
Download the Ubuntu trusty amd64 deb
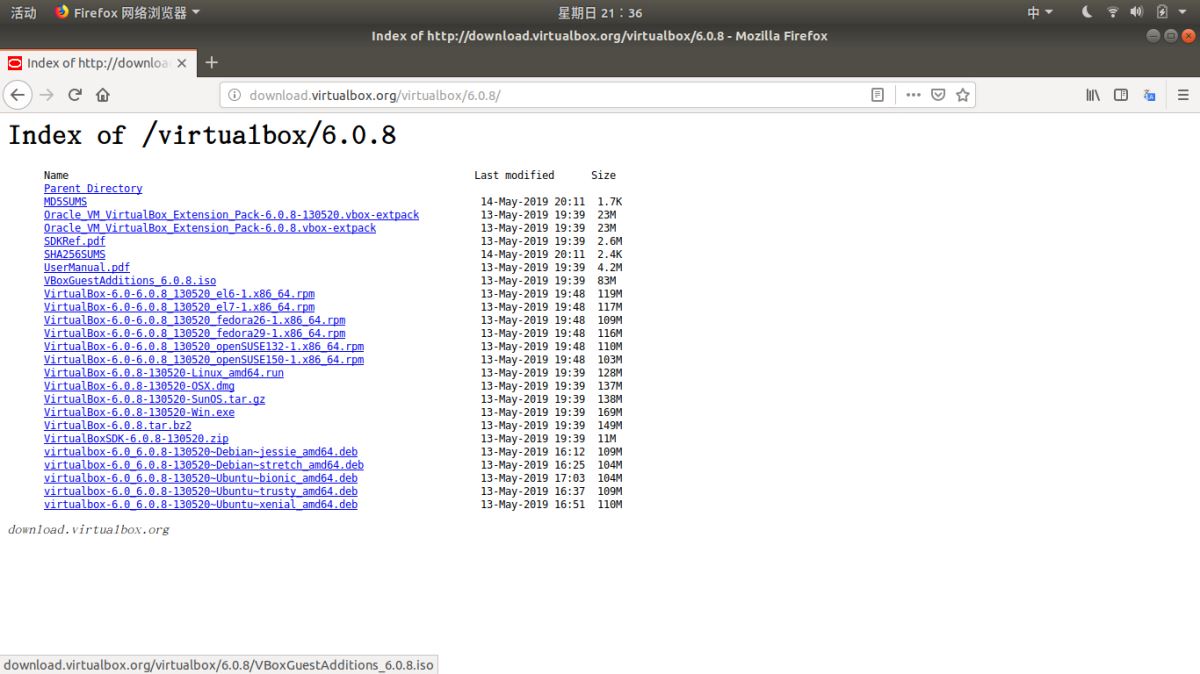201,491
